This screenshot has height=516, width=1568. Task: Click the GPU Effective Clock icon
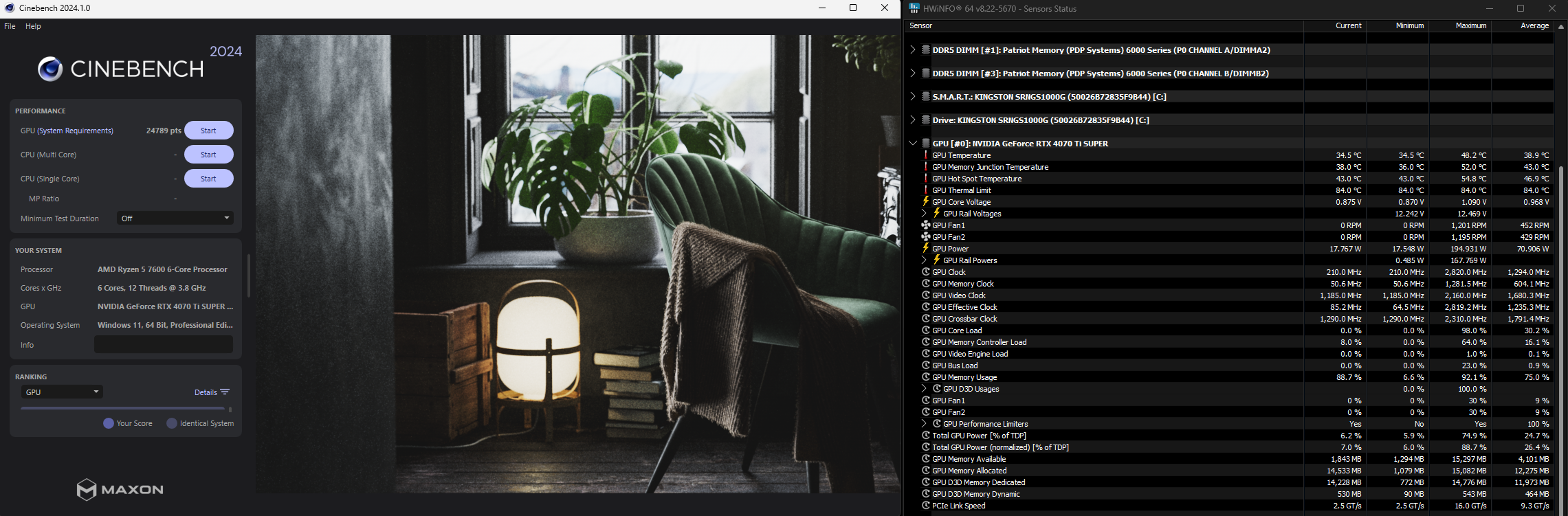[926, 307]
